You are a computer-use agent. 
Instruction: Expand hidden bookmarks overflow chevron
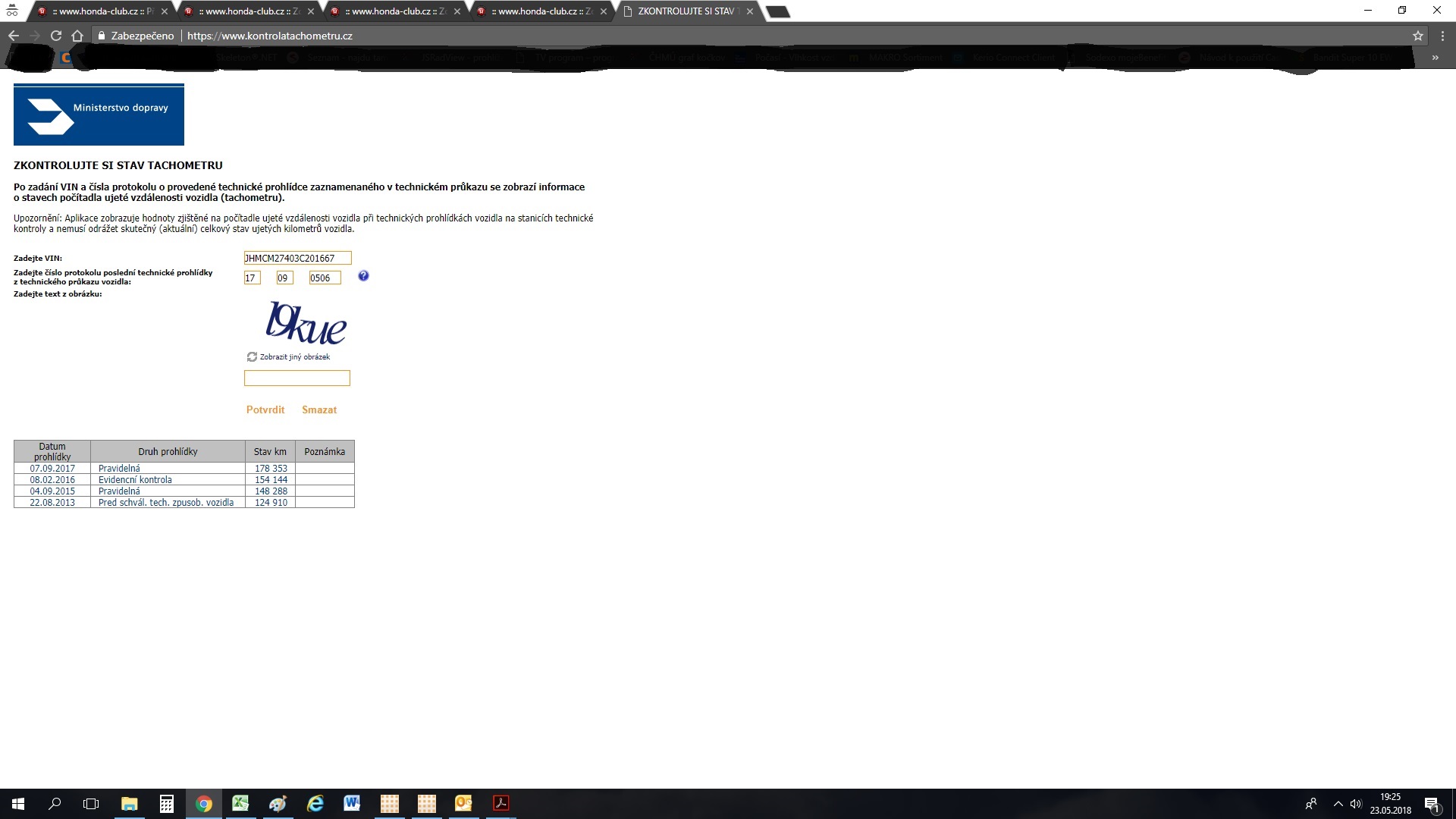(1435, 58)
